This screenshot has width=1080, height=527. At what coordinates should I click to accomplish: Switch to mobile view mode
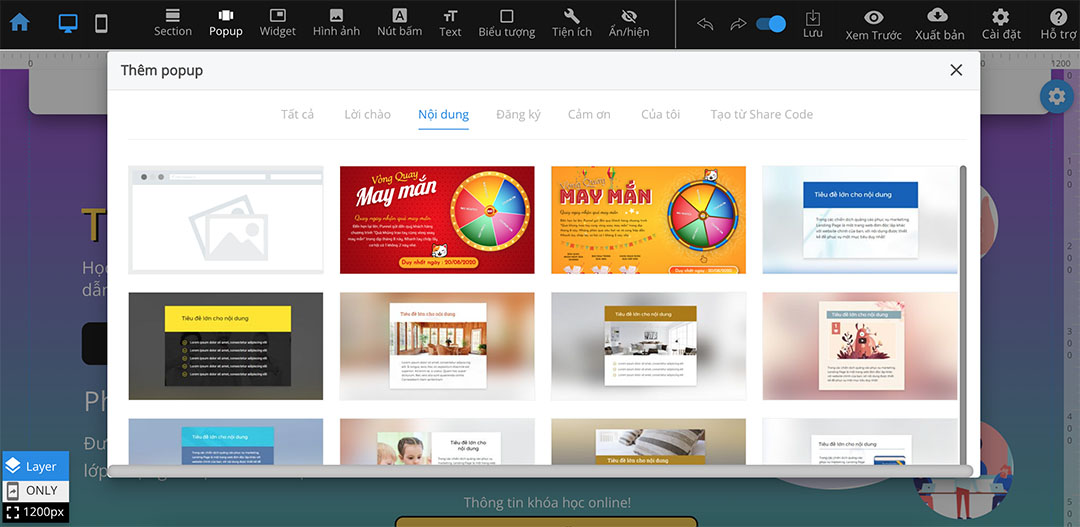pos(101,23)
